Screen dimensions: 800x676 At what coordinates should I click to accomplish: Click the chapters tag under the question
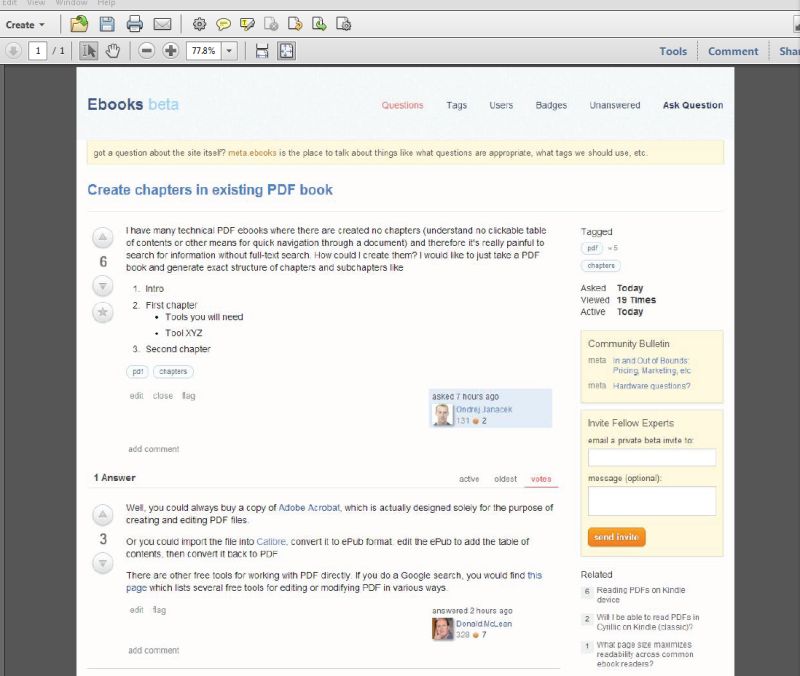tap(173, 371)
